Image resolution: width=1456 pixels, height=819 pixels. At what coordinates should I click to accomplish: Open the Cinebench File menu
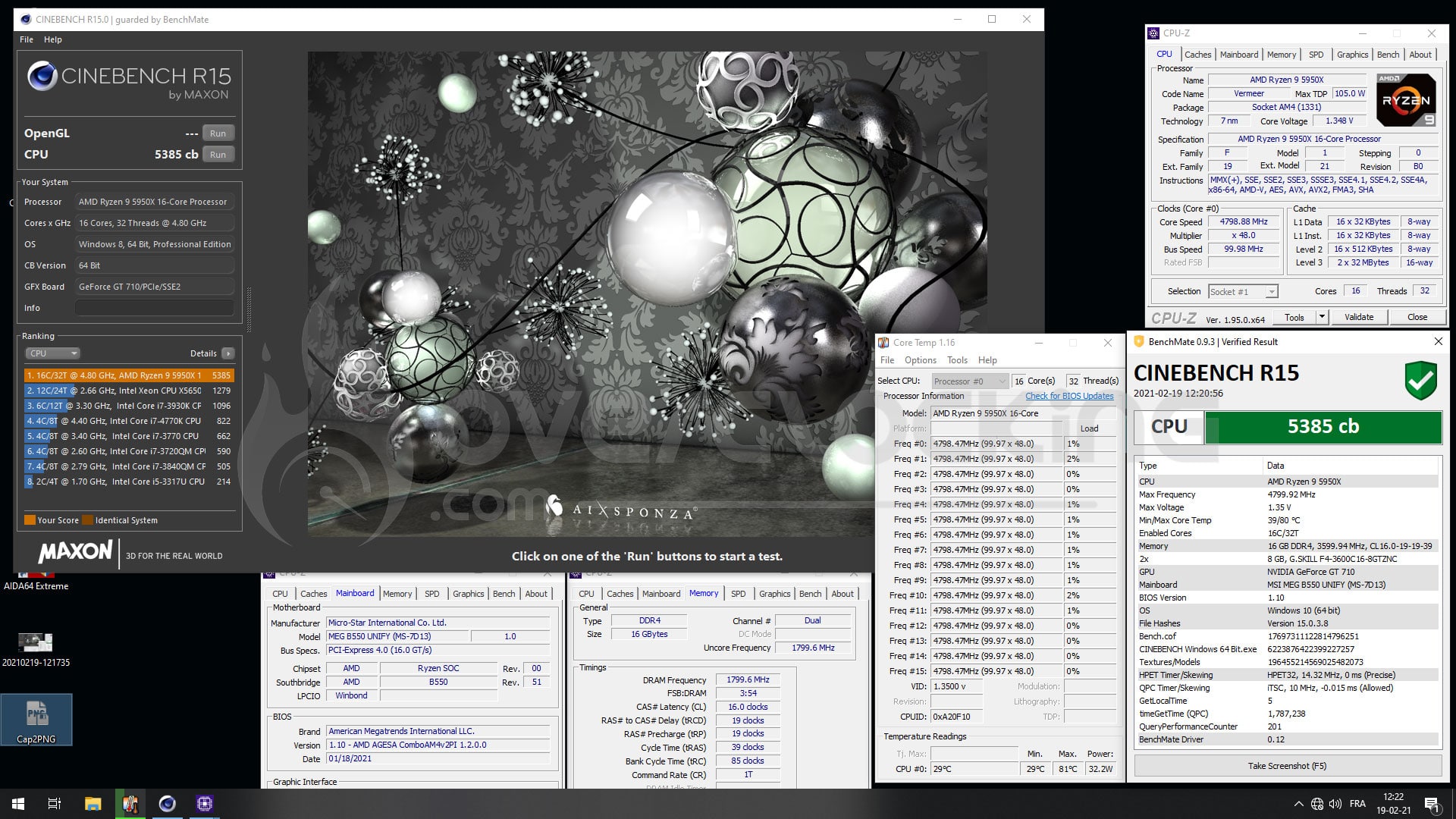coord(27,39)
